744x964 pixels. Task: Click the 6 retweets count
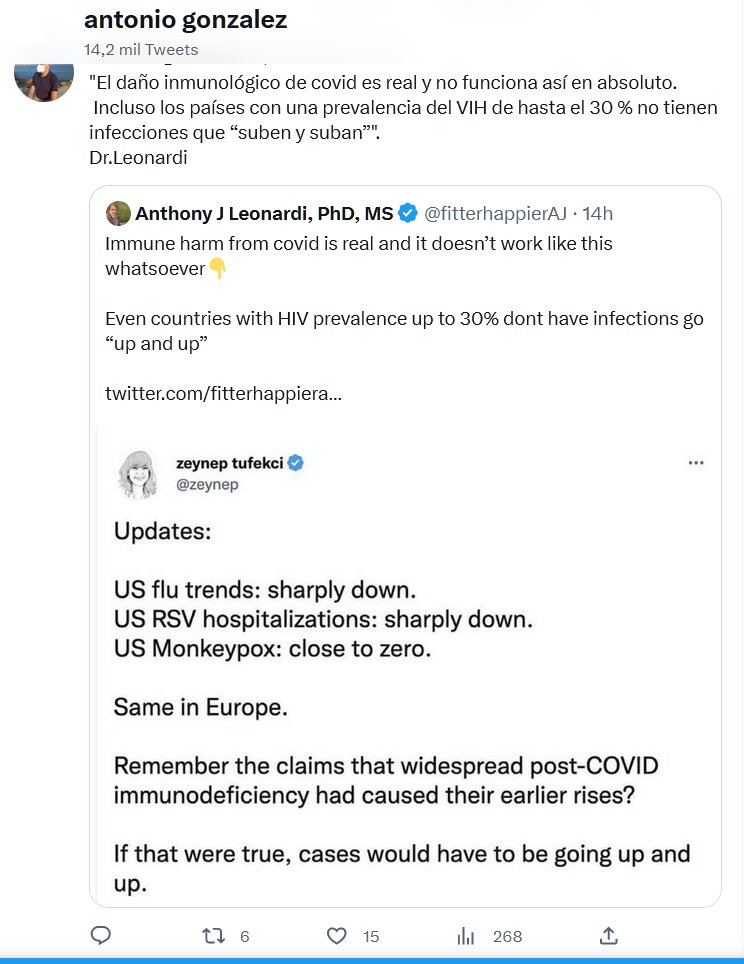point(245,937)
